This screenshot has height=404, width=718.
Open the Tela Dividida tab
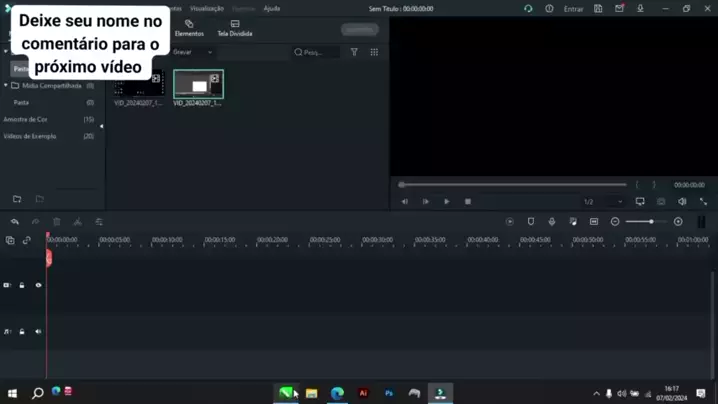pos(234,28)
